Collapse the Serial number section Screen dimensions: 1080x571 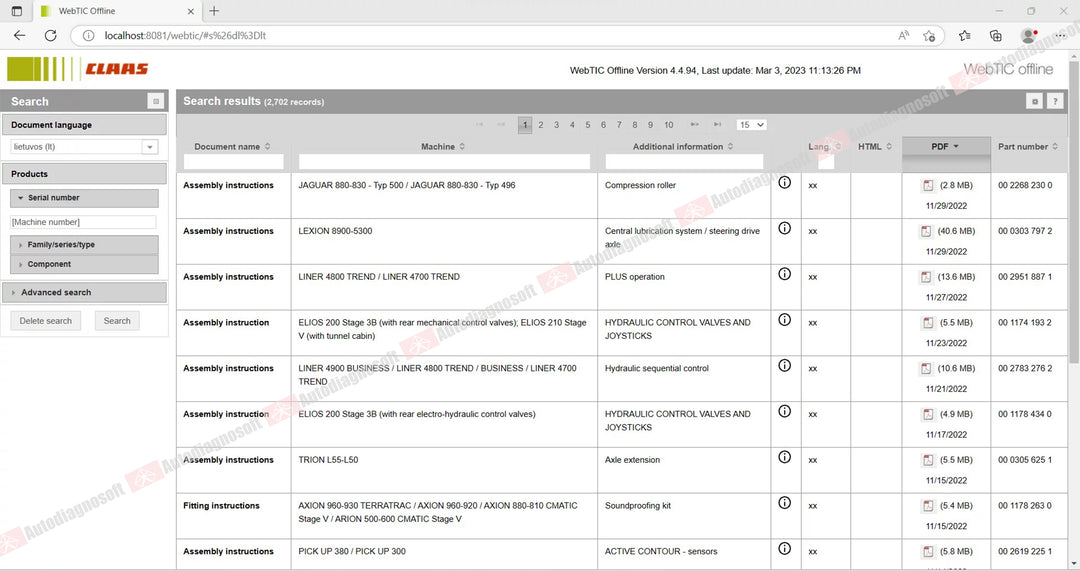point(84,198)
